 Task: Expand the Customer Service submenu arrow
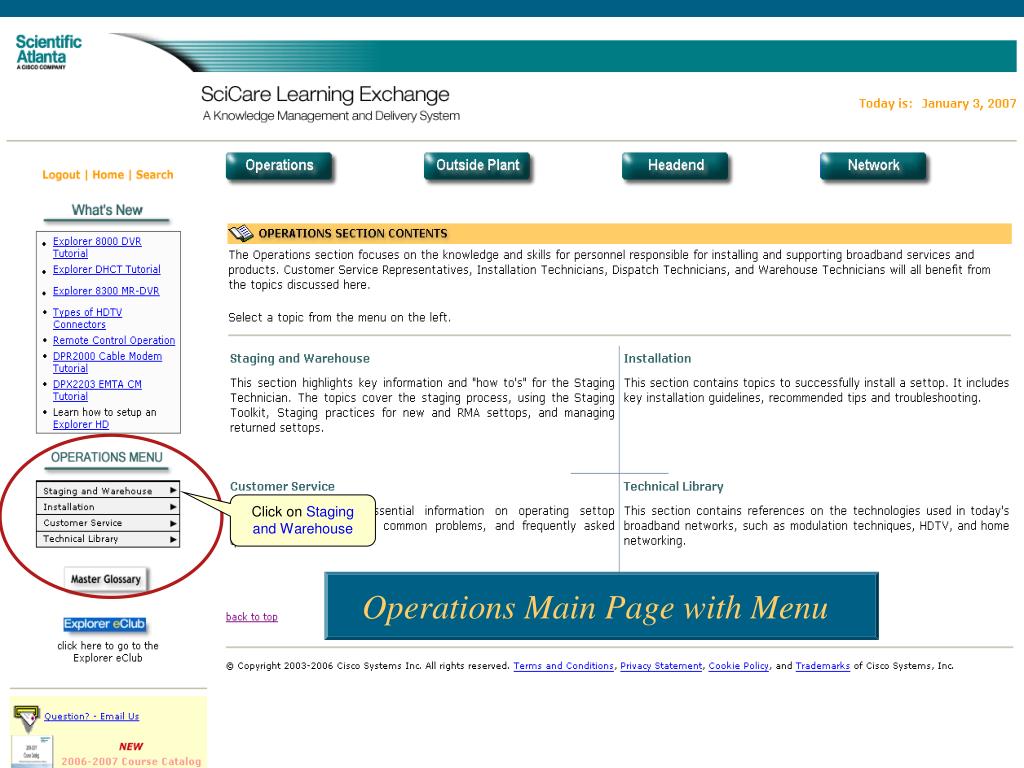coord(173,523)
